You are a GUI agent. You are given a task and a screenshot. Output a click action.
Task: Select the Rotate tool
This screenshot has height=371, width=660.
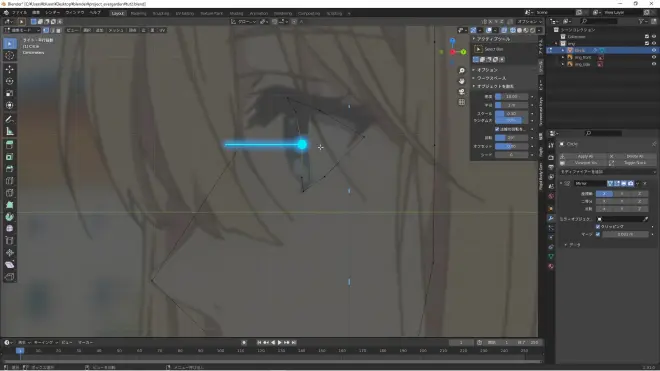[x=10, y=81]
